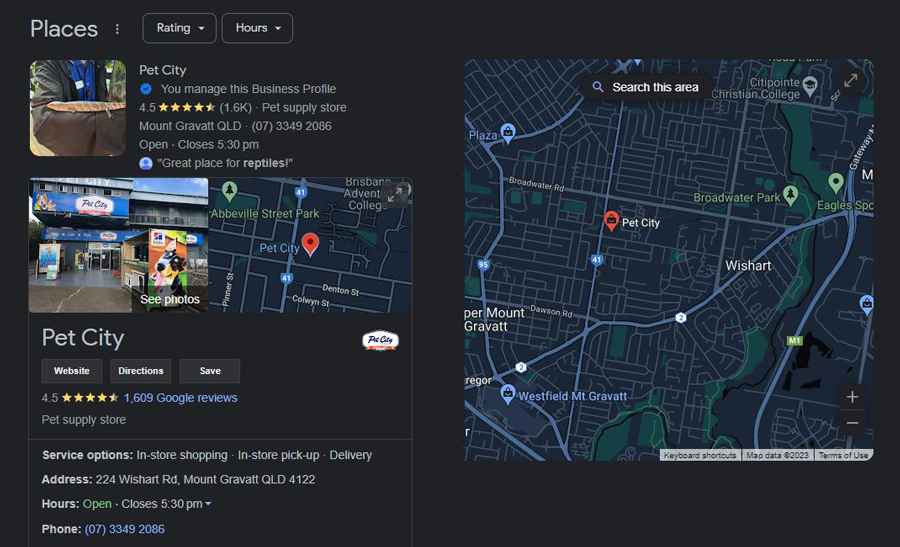Open Keyboard shortcuts on the map
This screenshot has height=547, width=900.
click(x=700, y=455)
